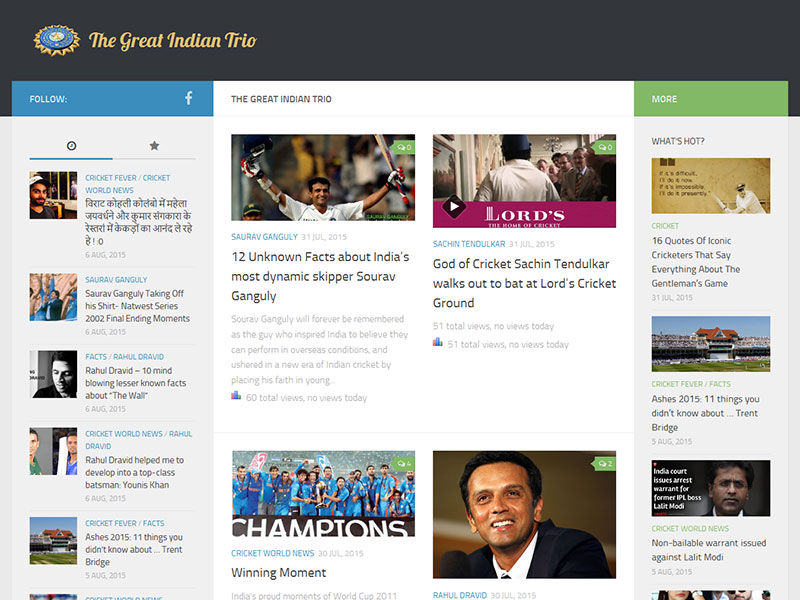Open Hindi Virat Kohli Colombo article title
The image size is (800, 600).
(139, 222)
